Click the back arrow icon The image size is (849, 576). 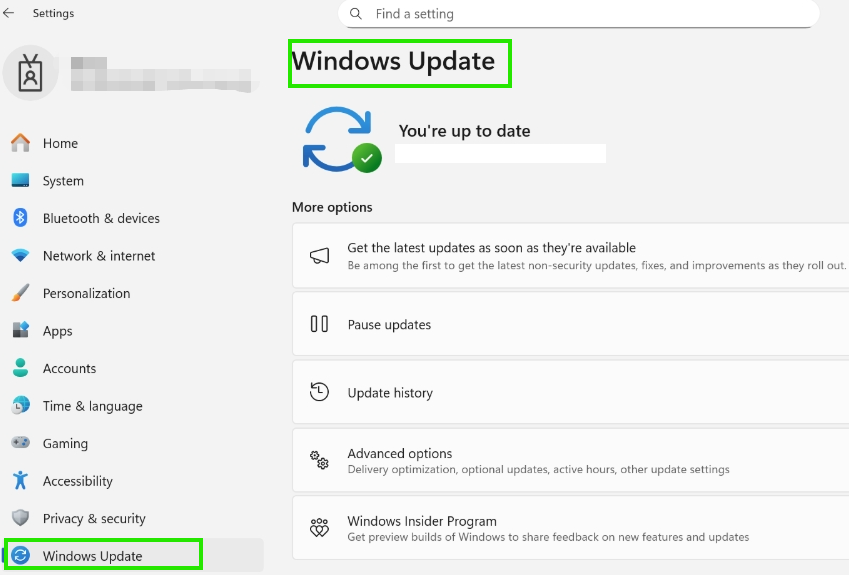point(8,13)
